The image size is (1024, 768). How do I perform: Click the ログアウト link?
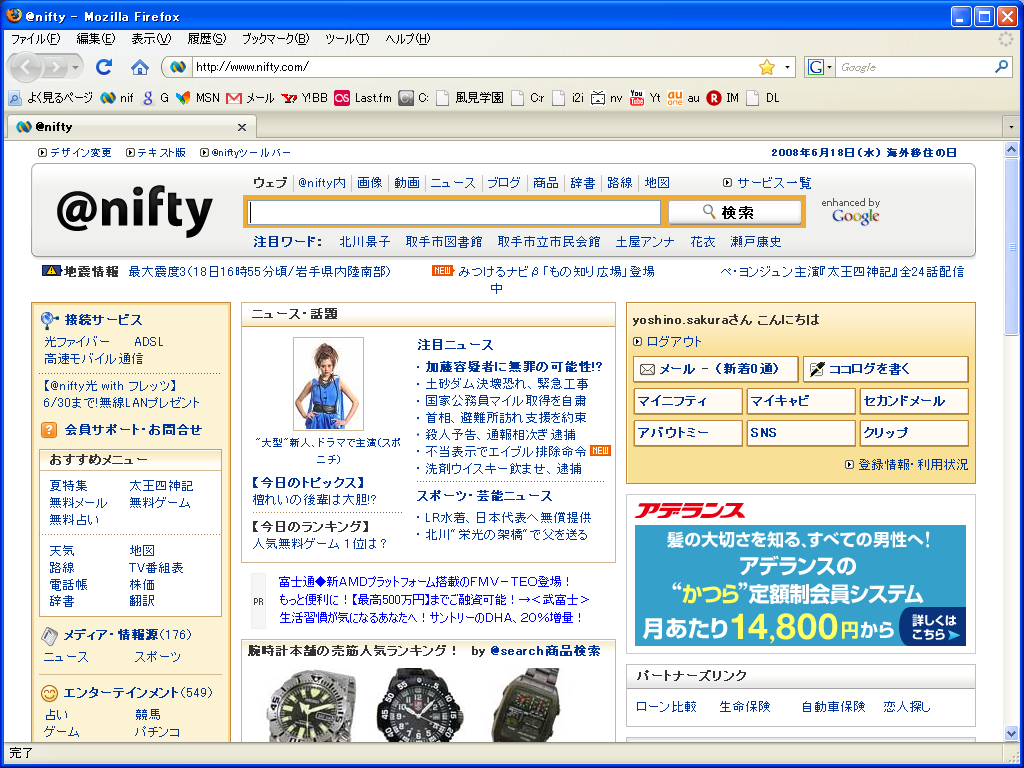673,342
